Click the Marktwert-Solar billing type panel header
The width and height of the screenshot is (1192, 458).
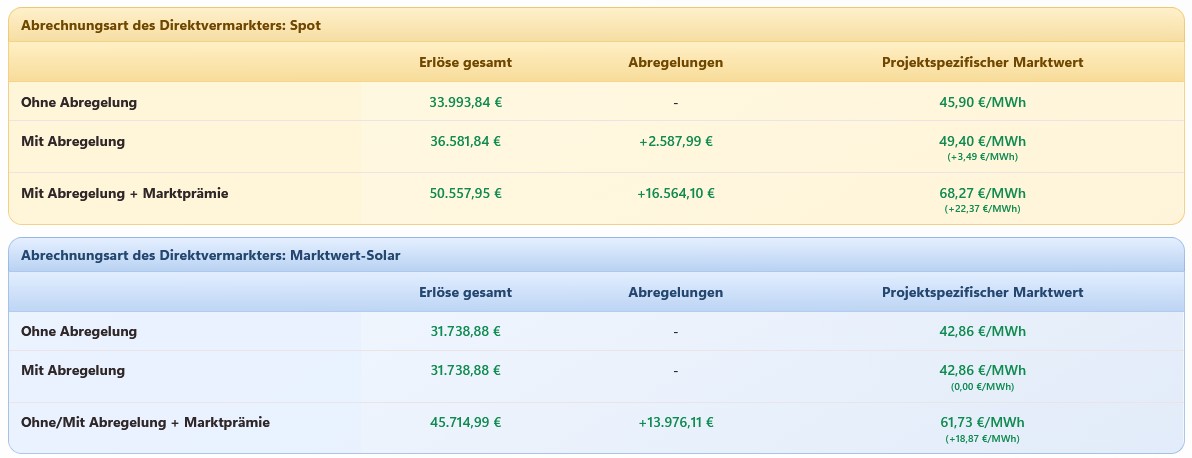(x=596, y=255)
